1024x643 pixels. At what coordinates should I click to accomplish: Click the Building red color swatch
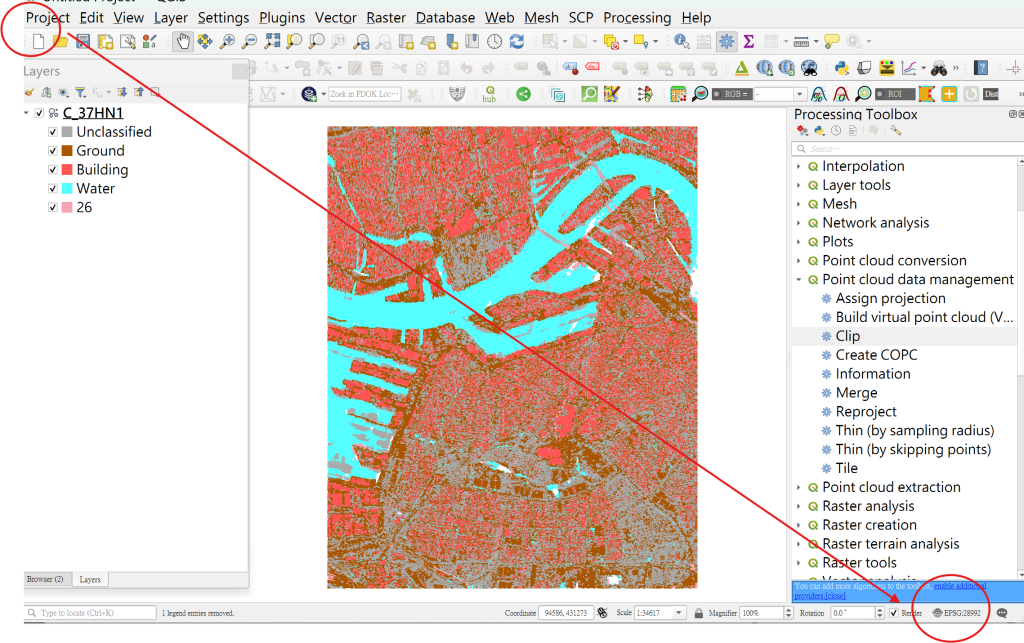(67, 170)
